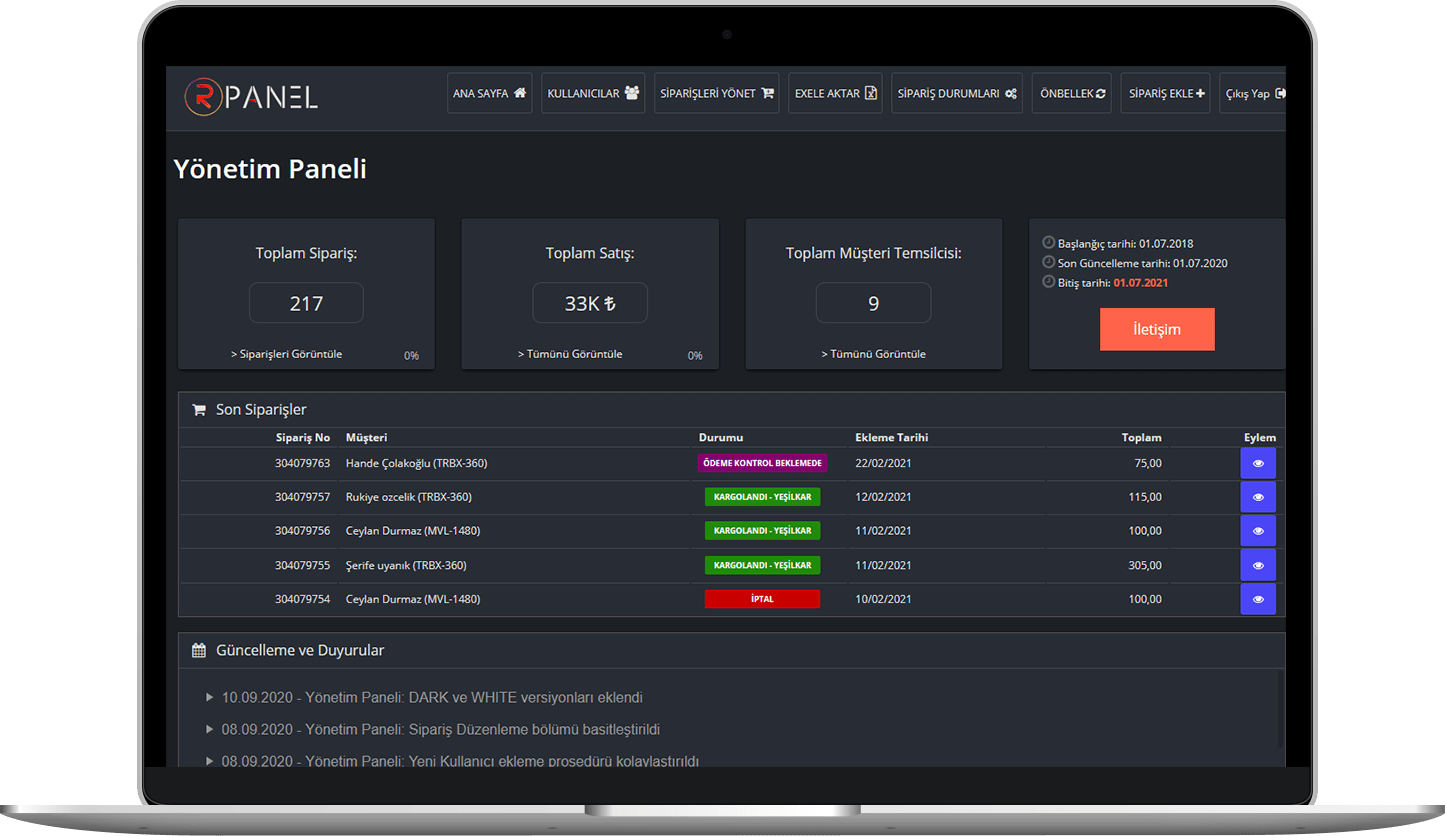1445x836 pixels.
Task: View order 304079756 with eye button
Action: coord(1258,531)
